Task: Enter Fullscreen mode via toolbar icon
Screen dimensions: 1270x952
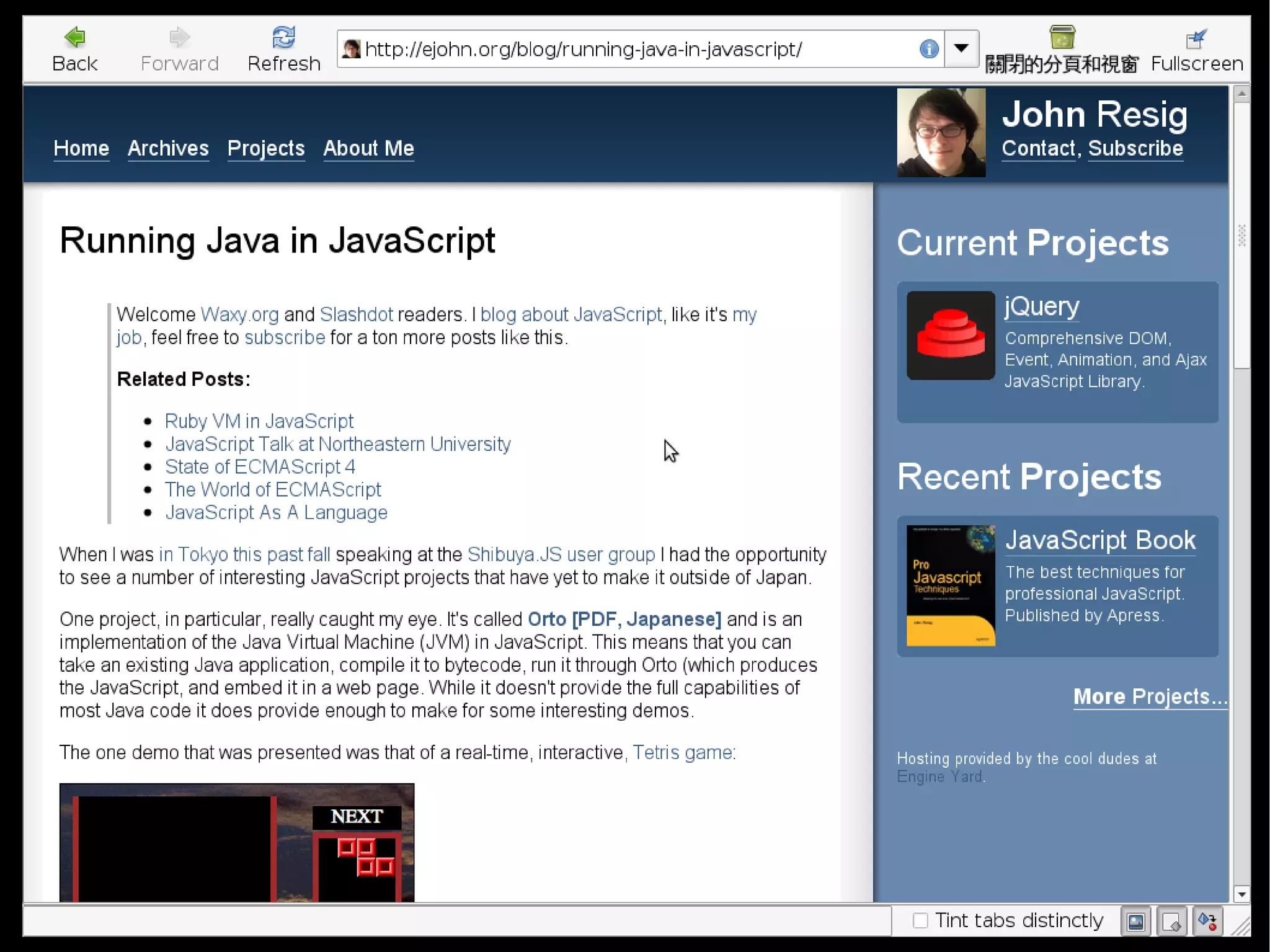Action: tap(1196, 40)
